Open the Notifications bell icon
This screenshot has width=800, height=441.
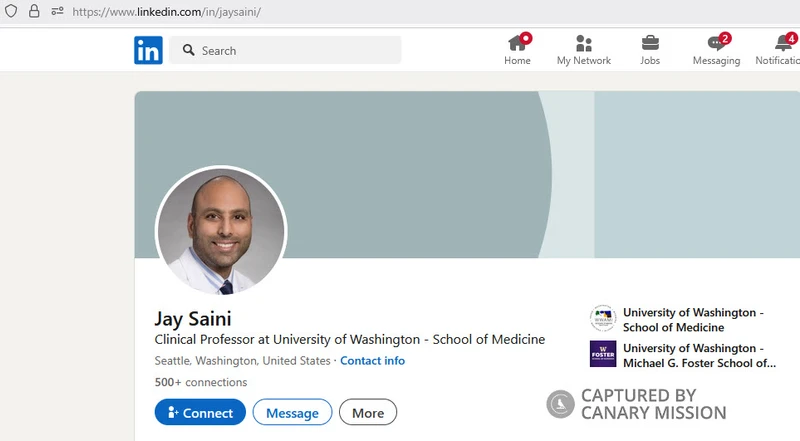pos(783,43)
